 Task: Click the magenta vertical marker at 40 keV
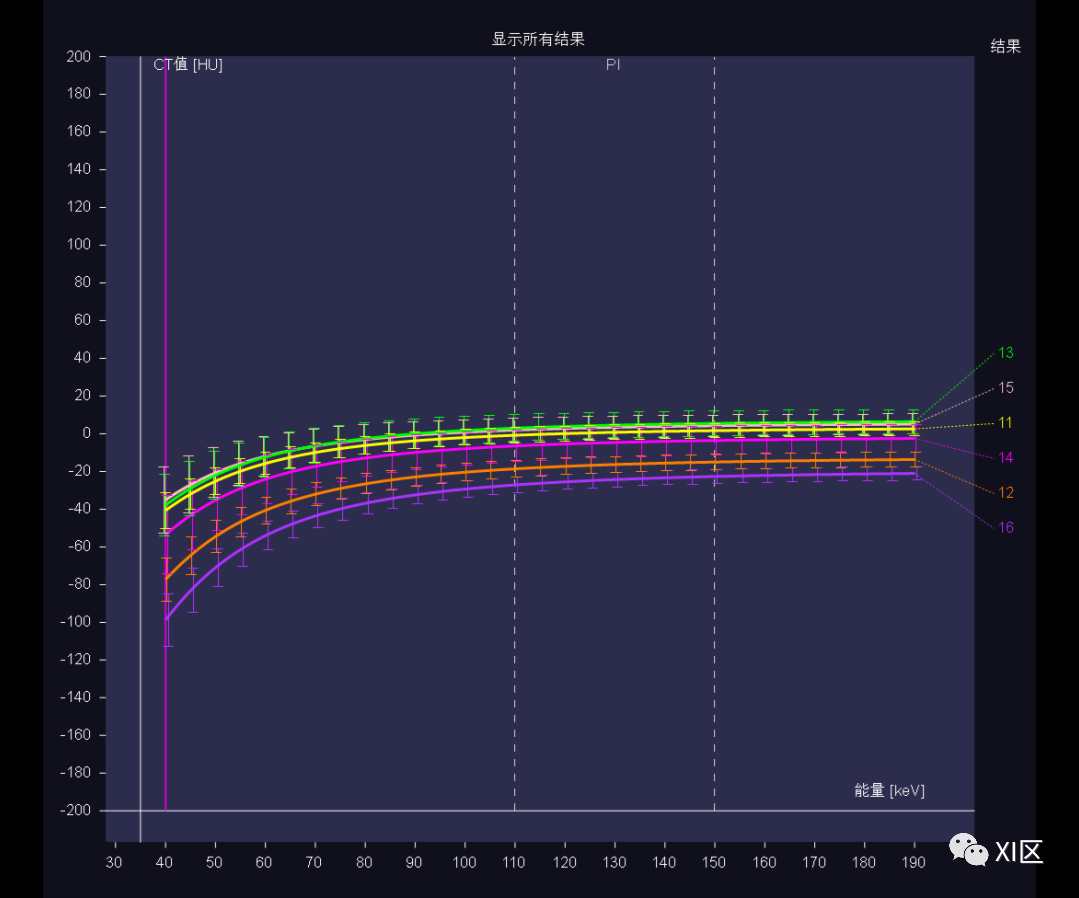click(165, 434)
